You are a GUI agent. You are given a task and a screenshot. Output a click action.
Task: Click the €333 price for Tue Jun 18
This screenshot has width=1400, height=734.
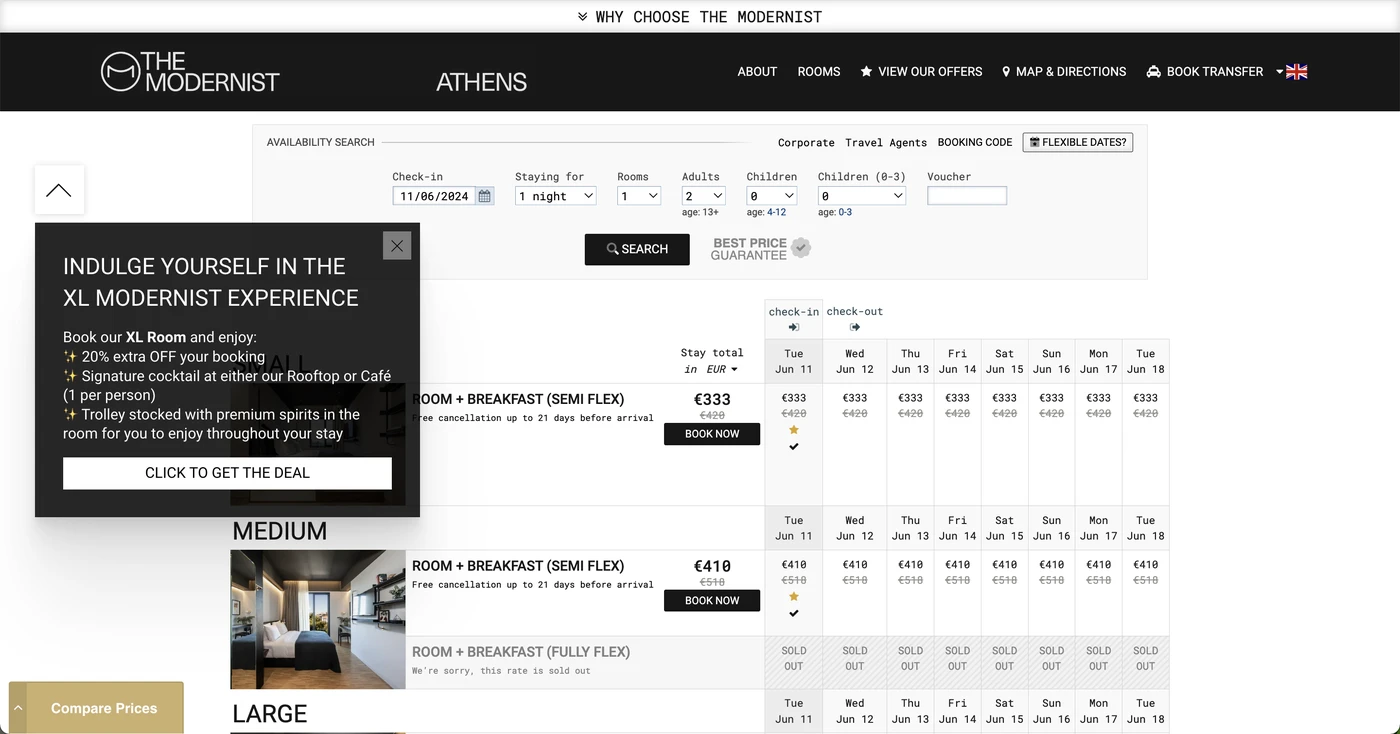click(1146, 398)
